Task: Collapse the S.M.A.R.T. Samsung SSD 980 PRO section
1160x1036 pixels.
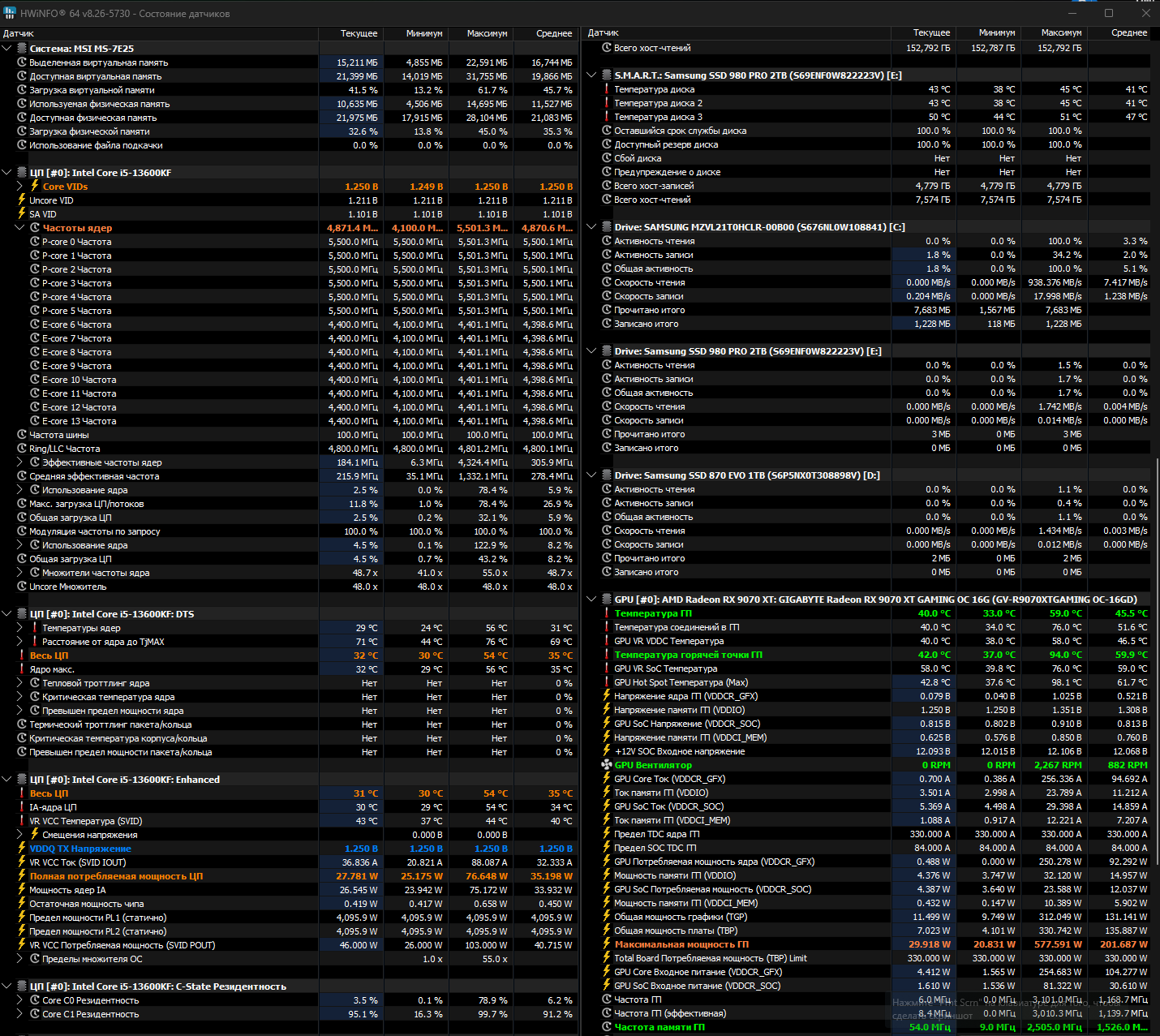Action: point(592,75)
